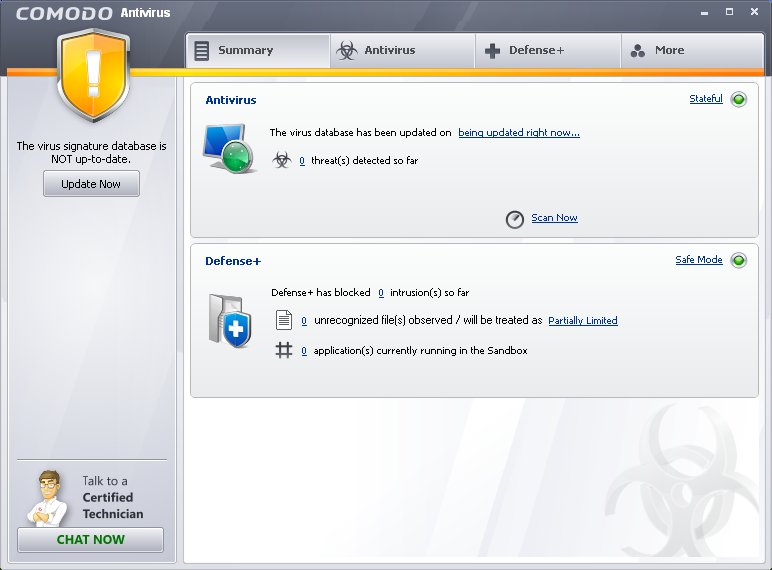The image size is (772, 570).
Task: Click the Stateful link
Action: coord(706,98)
